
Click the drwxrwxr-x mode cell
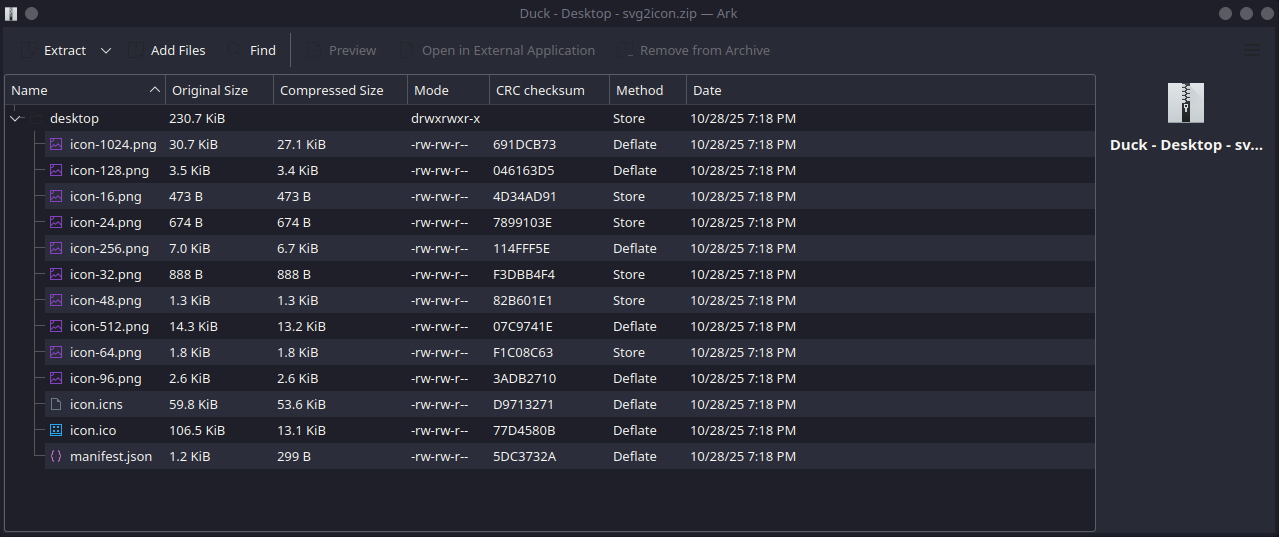click(x=445, y=118)
